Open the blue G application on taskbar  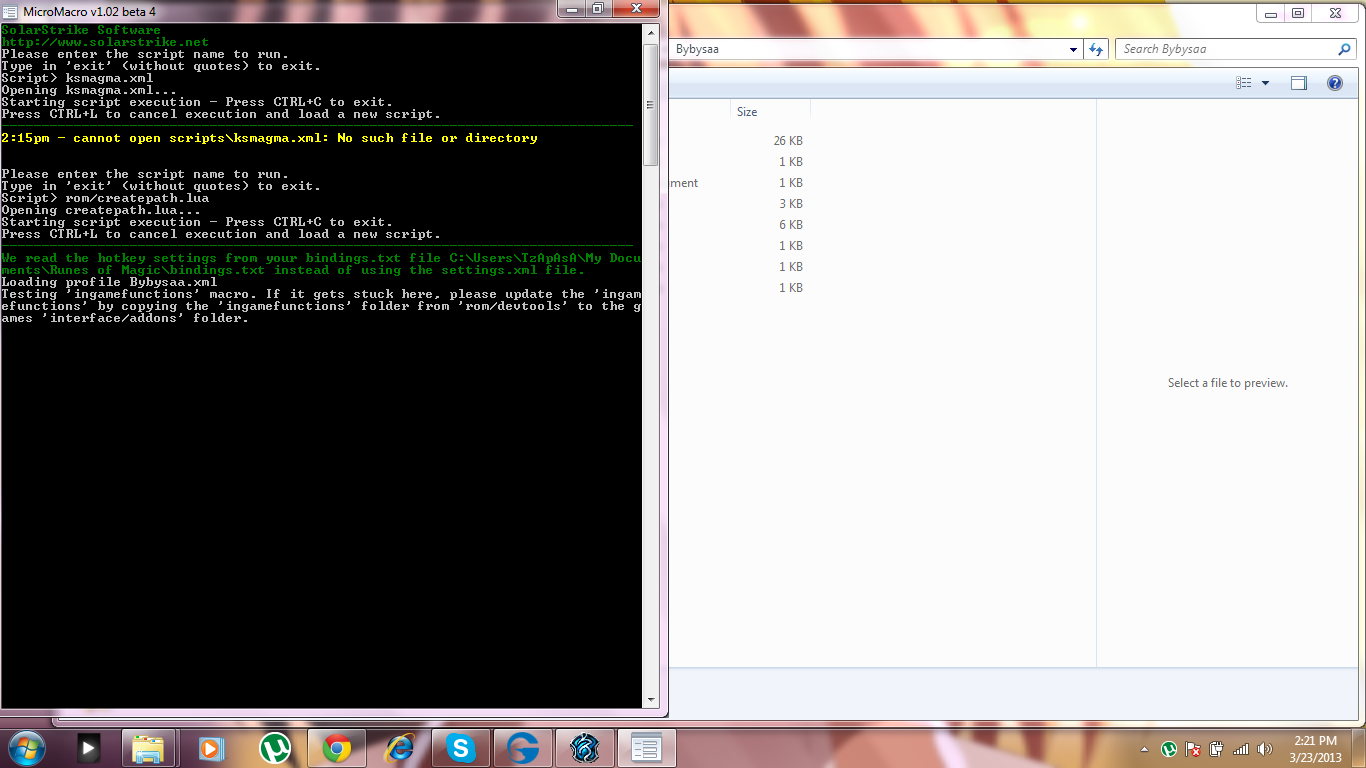[523, 748]
